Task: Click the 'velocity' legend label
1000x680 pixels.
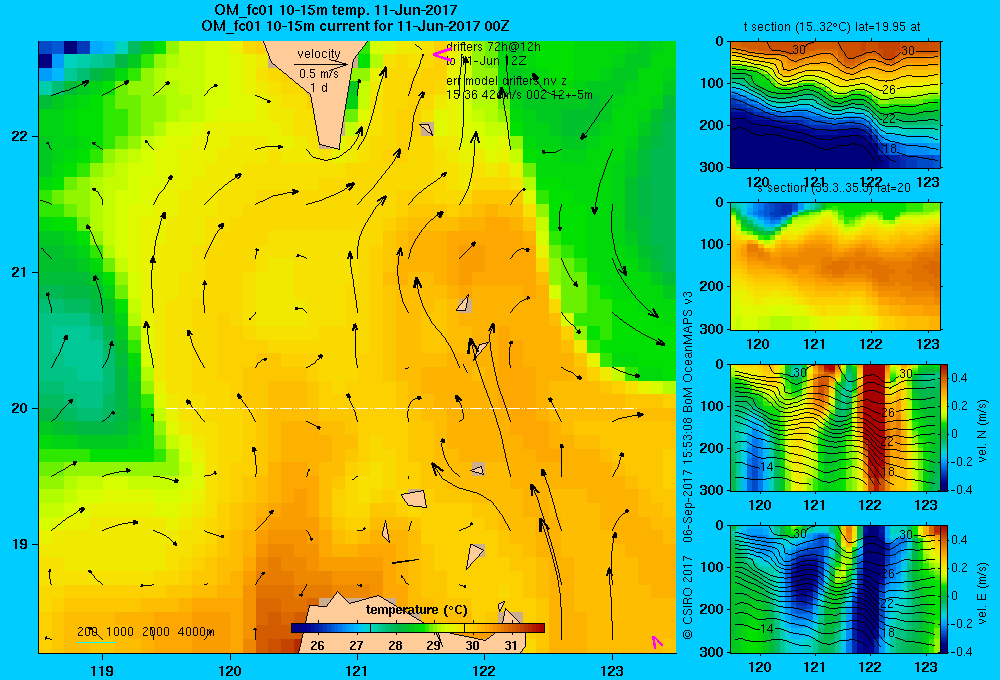Action: pos(319,54)
